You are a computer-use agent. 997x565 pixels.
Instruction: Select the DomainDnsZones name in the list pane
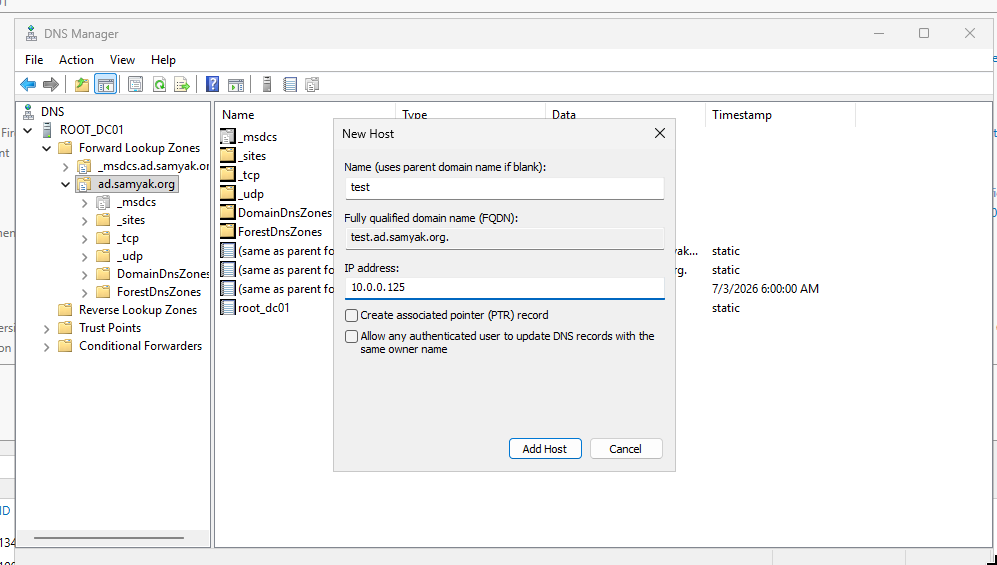point(285,213)
